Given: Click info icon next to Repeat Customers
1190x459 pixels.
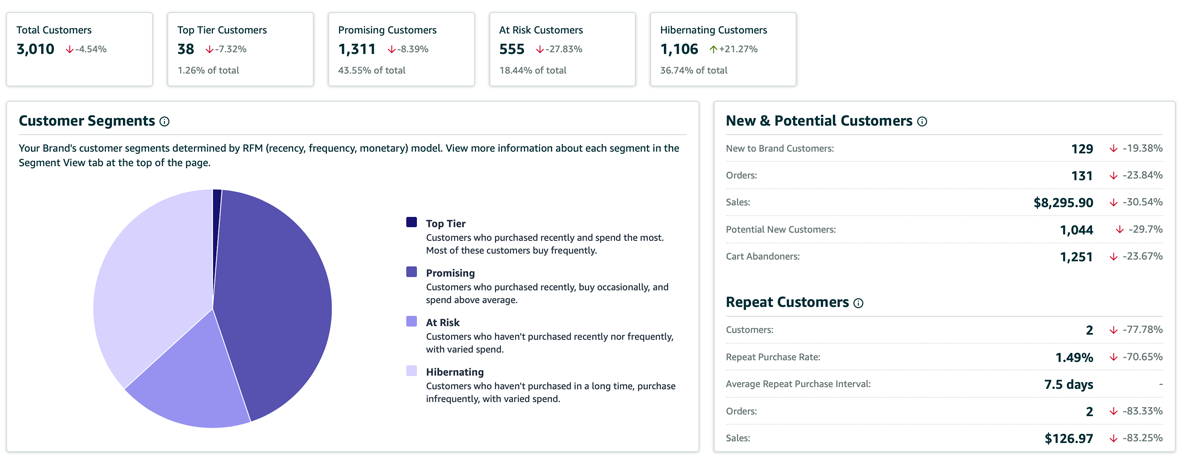Looking at the screenshot, I should pos(858,303).
